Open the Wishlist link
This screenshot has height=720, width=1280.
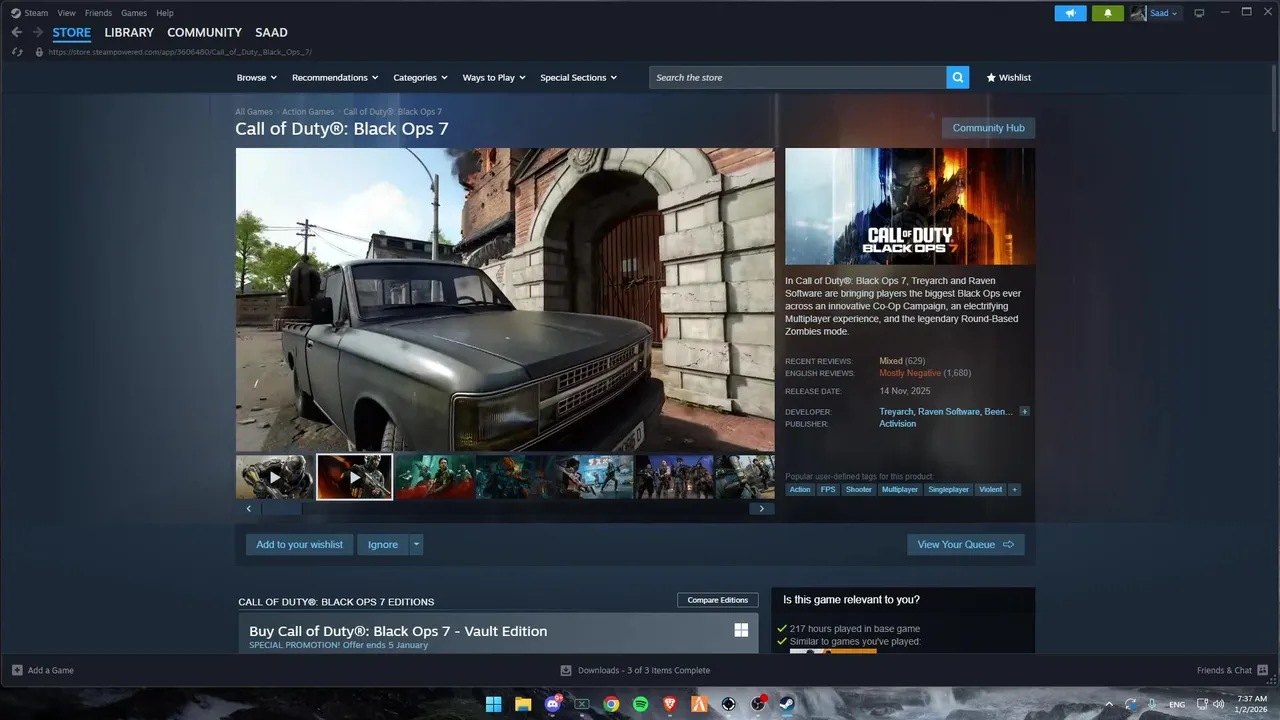(x=1008, y=78)
